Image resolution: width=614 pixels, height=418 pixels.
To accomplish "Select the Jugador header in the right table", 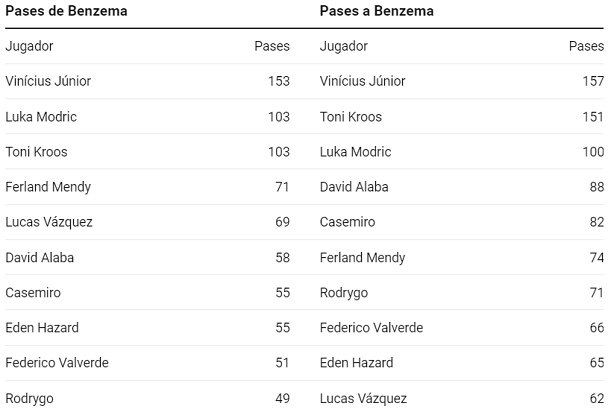I will point(344,46).
